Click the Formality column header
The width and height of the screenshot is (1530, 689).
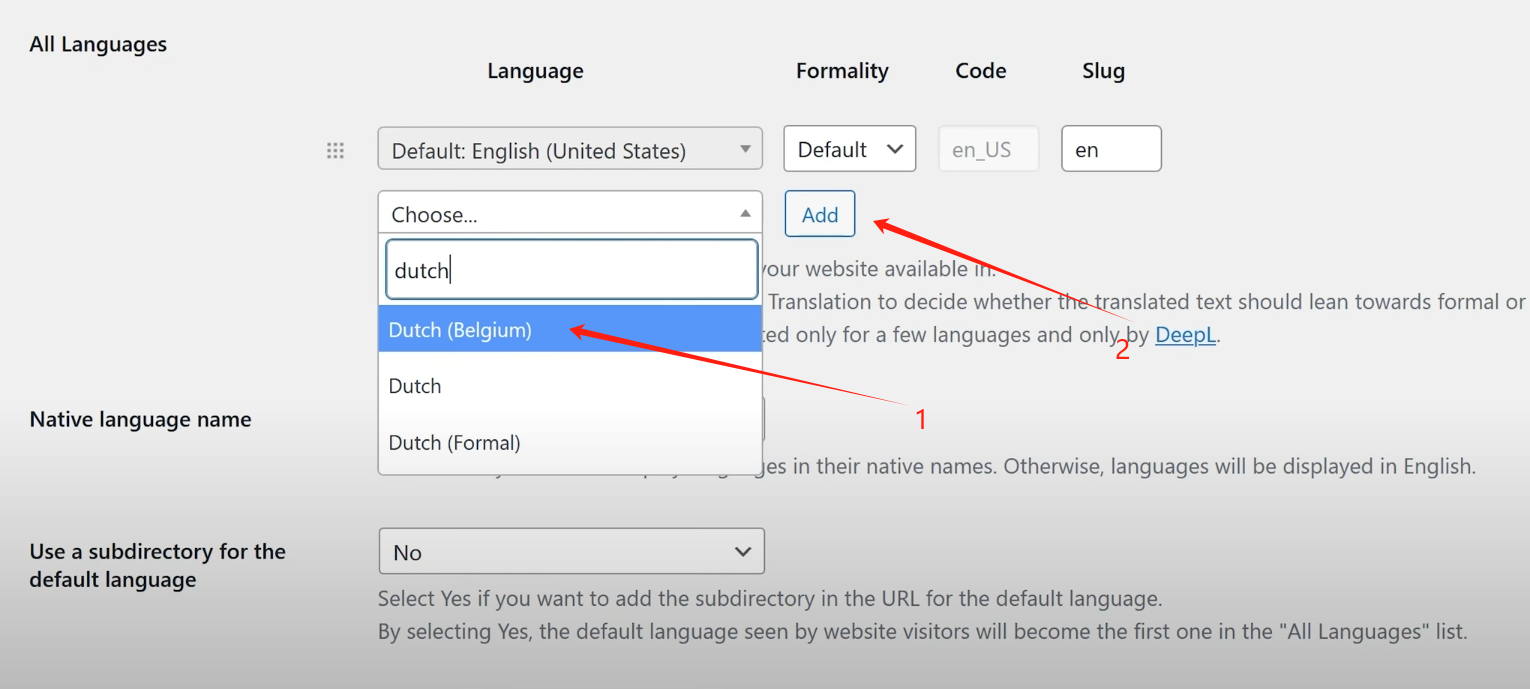842,71
